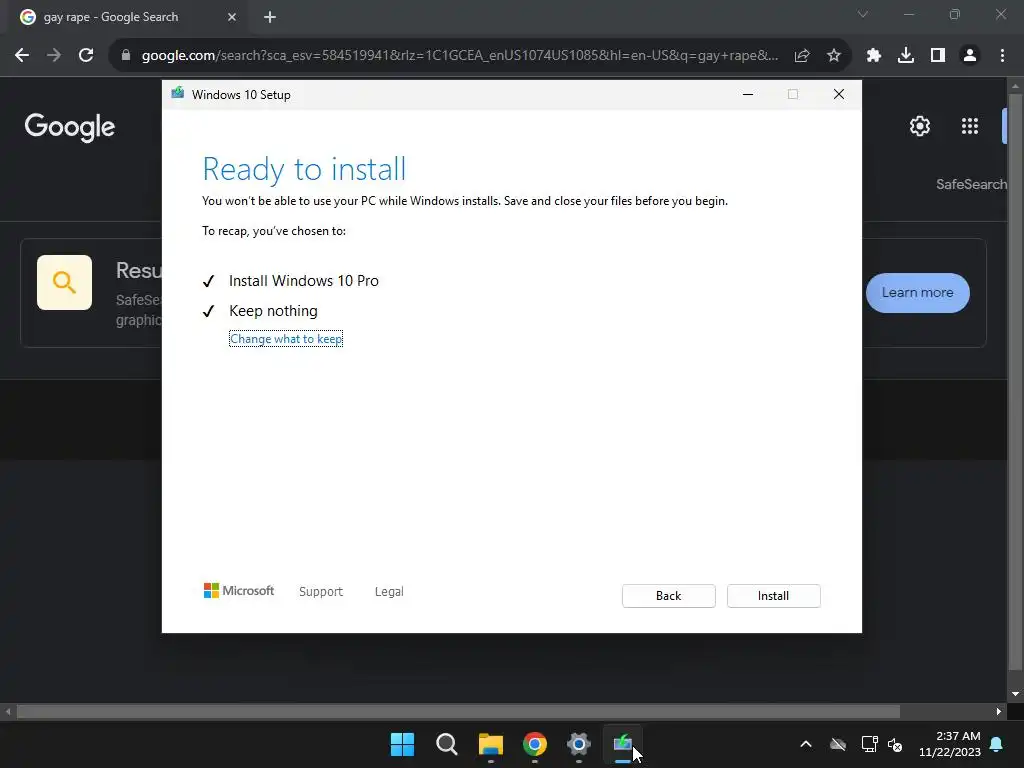
Task: Click the Microsoft logo in the Setup window
Action: [239, 590]
